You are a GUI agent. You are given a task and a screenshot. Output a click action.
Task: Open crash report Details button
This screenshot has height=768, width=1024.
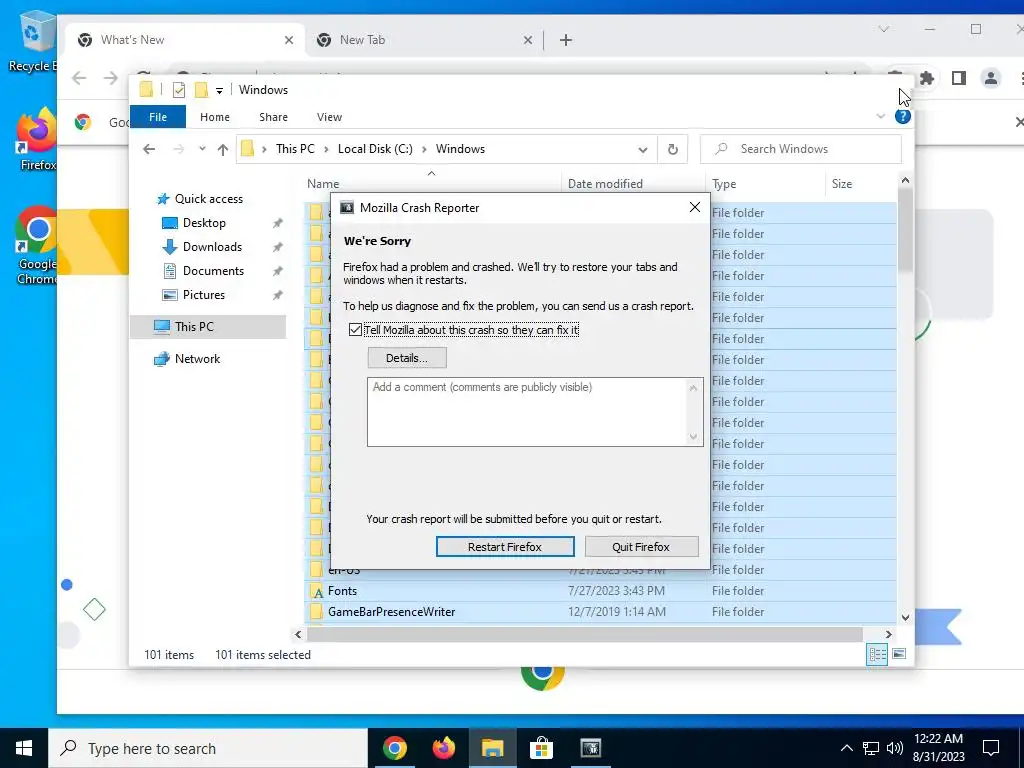[x=407, y=358]
